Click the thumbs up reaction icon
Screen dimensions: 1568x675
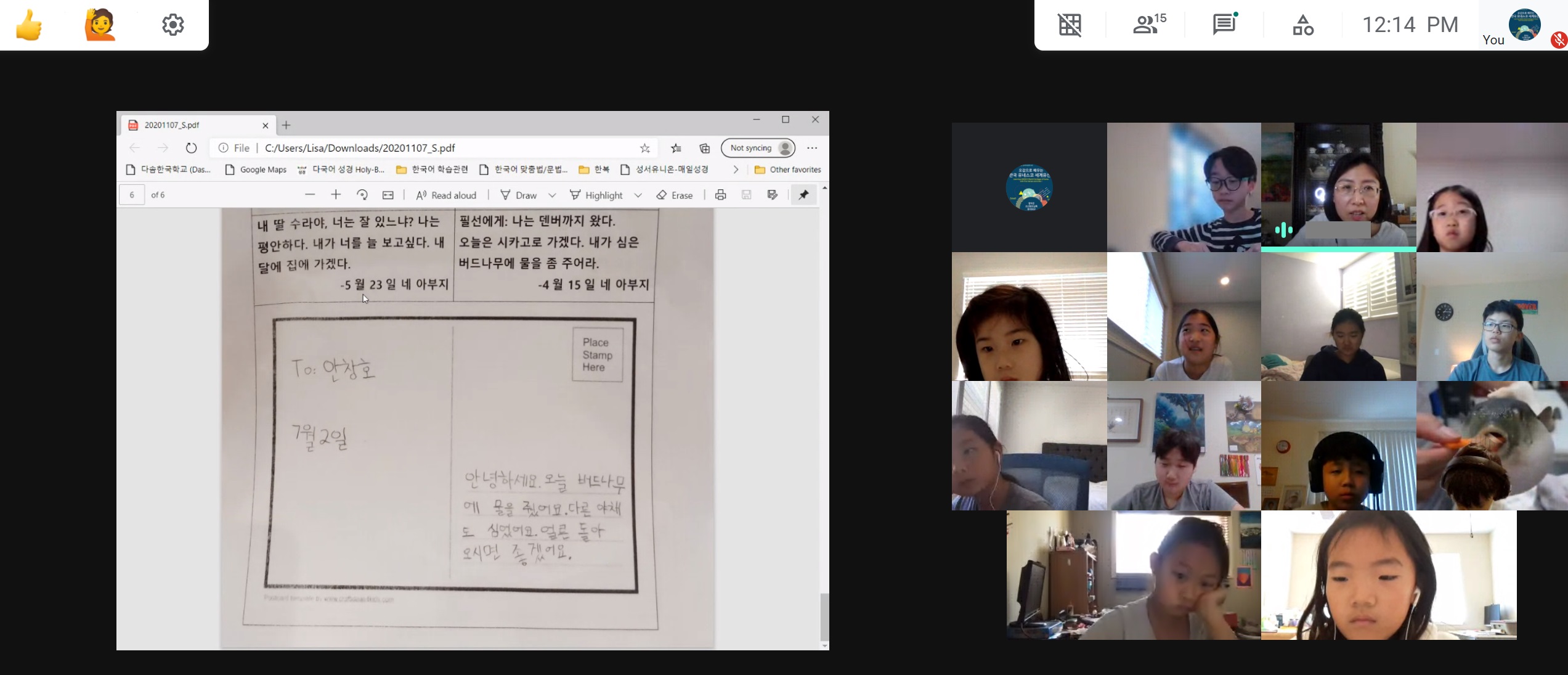click(x=29, y=25)
